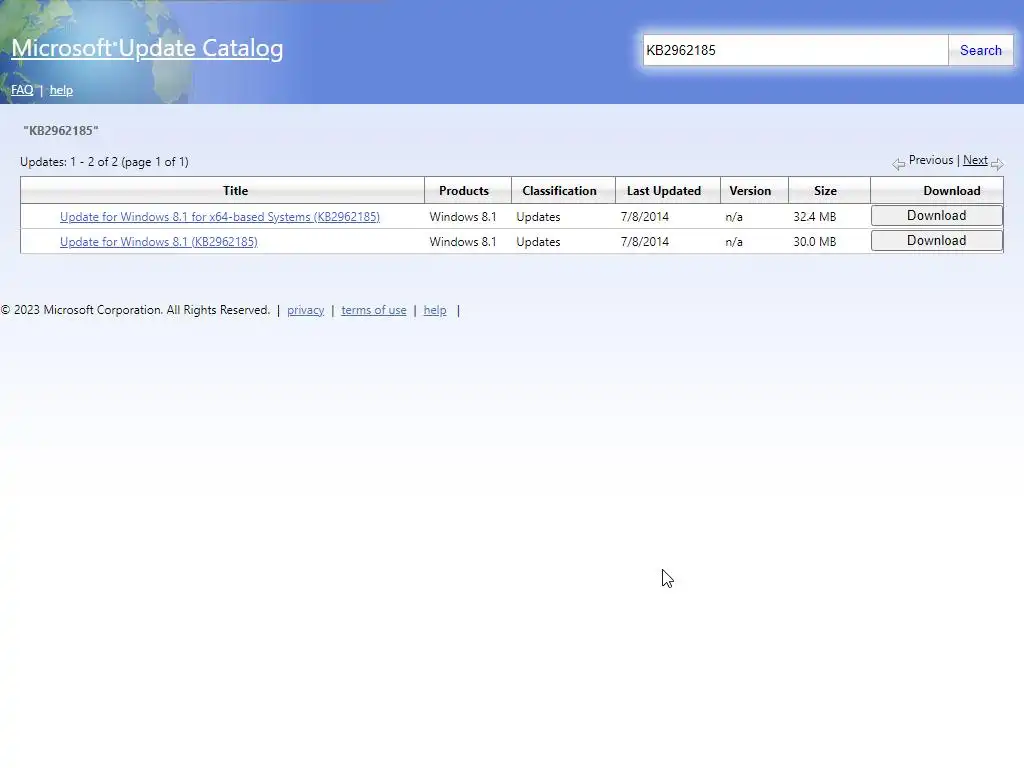Click the "KB2962185" search results heading
The image size is (1024, 768).
(61, 131)
